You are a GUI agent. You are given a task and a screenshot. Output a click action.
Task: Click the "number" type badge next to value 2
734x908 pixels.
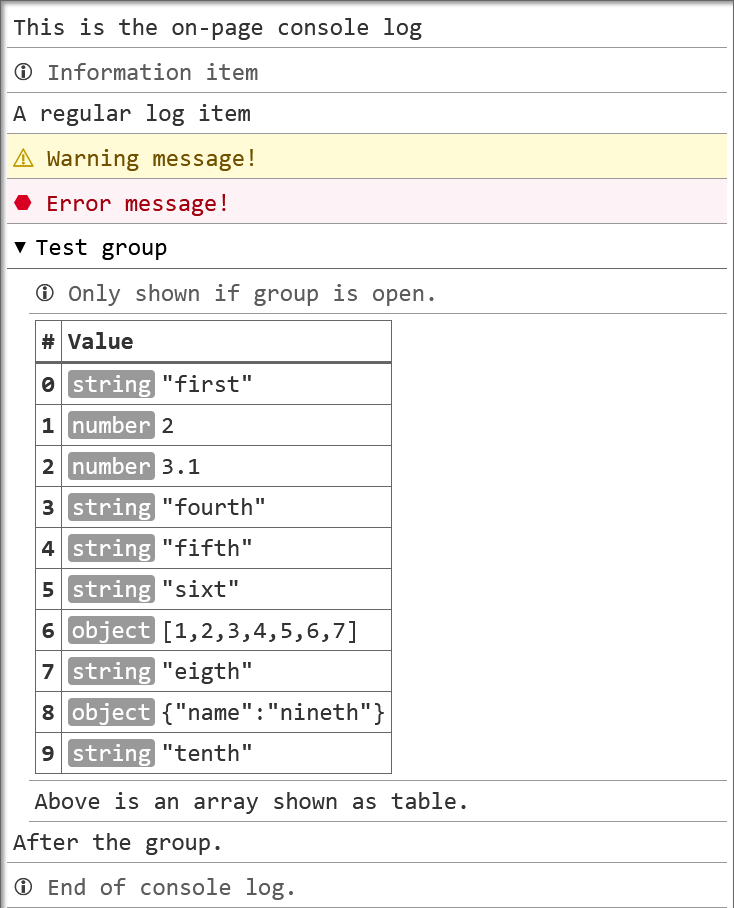tap(111, 425)
